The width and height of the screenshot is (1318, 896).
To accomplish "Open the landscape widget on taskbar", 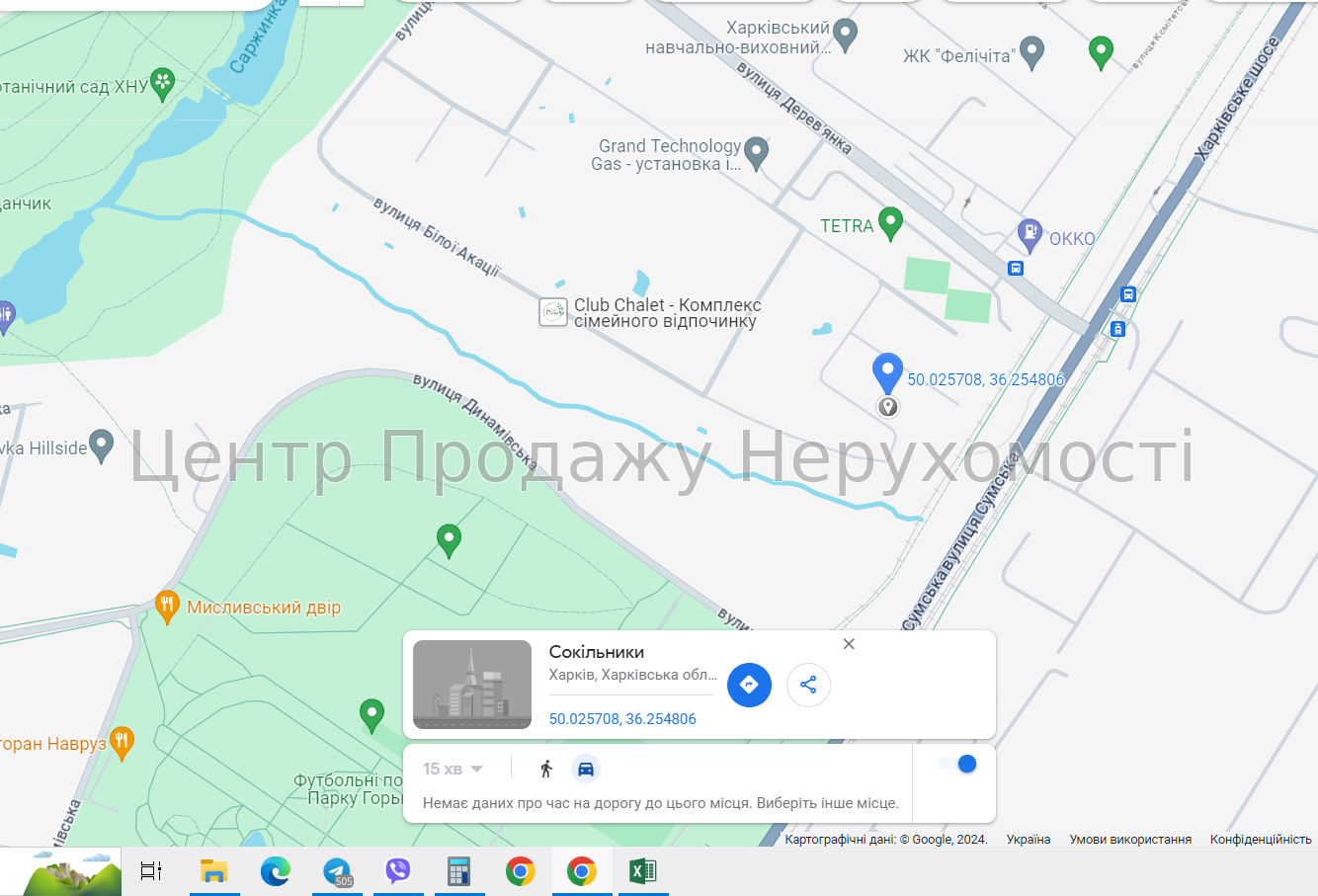I will 60,871.
